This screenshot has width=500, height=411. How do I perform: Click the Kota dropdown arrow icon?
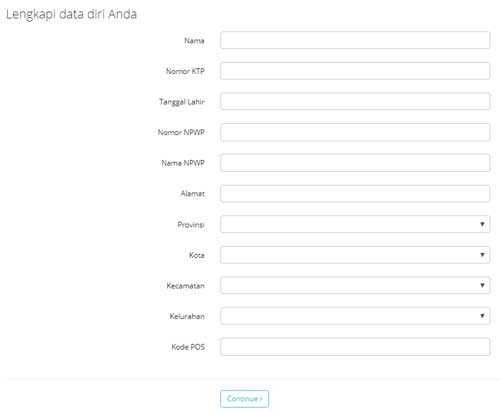tap(482, 255)
